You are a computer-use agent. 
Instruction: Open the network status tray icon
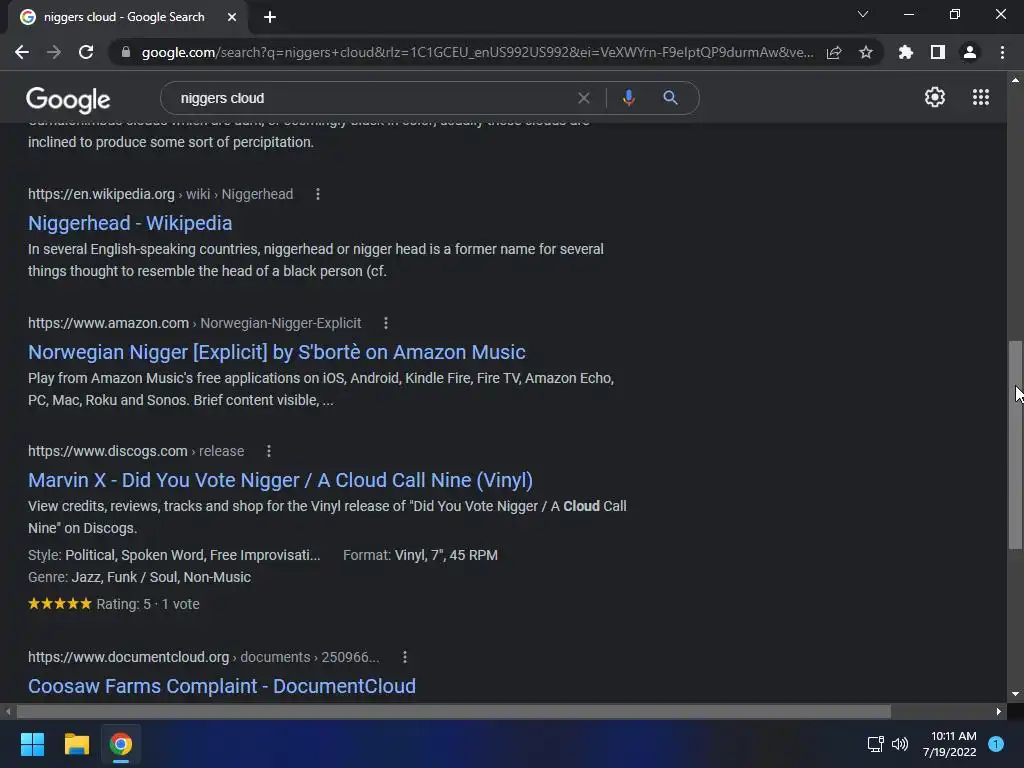(x=875, y=744)
